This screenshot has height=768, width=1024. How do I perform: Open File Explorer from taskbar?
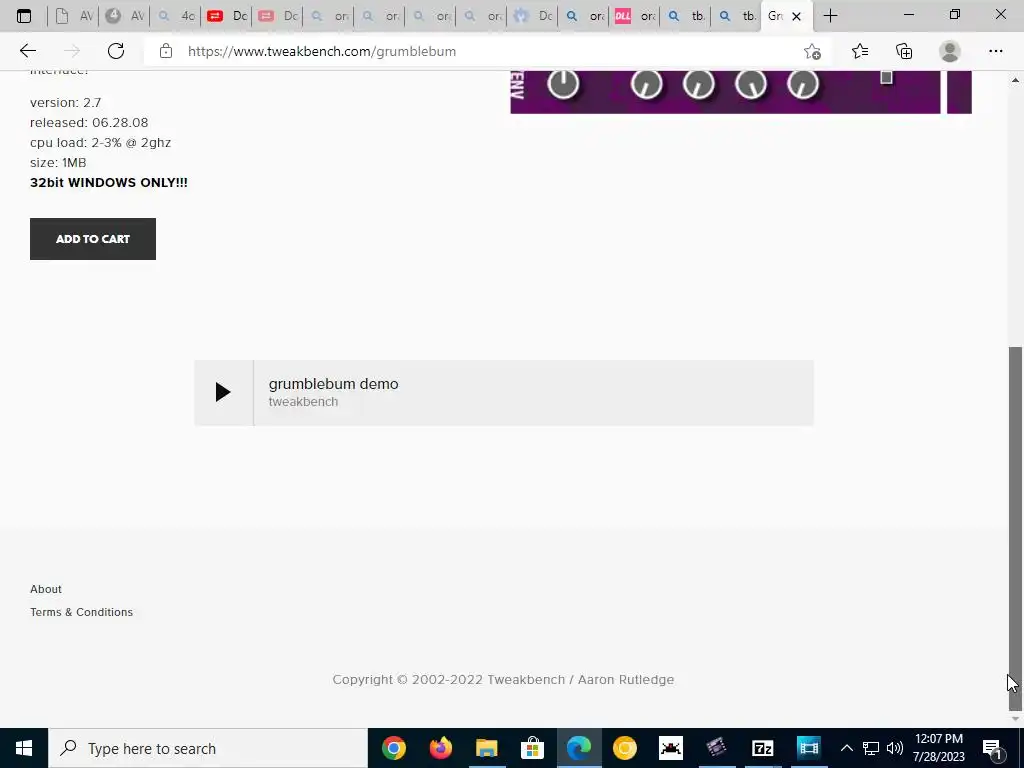487,748
